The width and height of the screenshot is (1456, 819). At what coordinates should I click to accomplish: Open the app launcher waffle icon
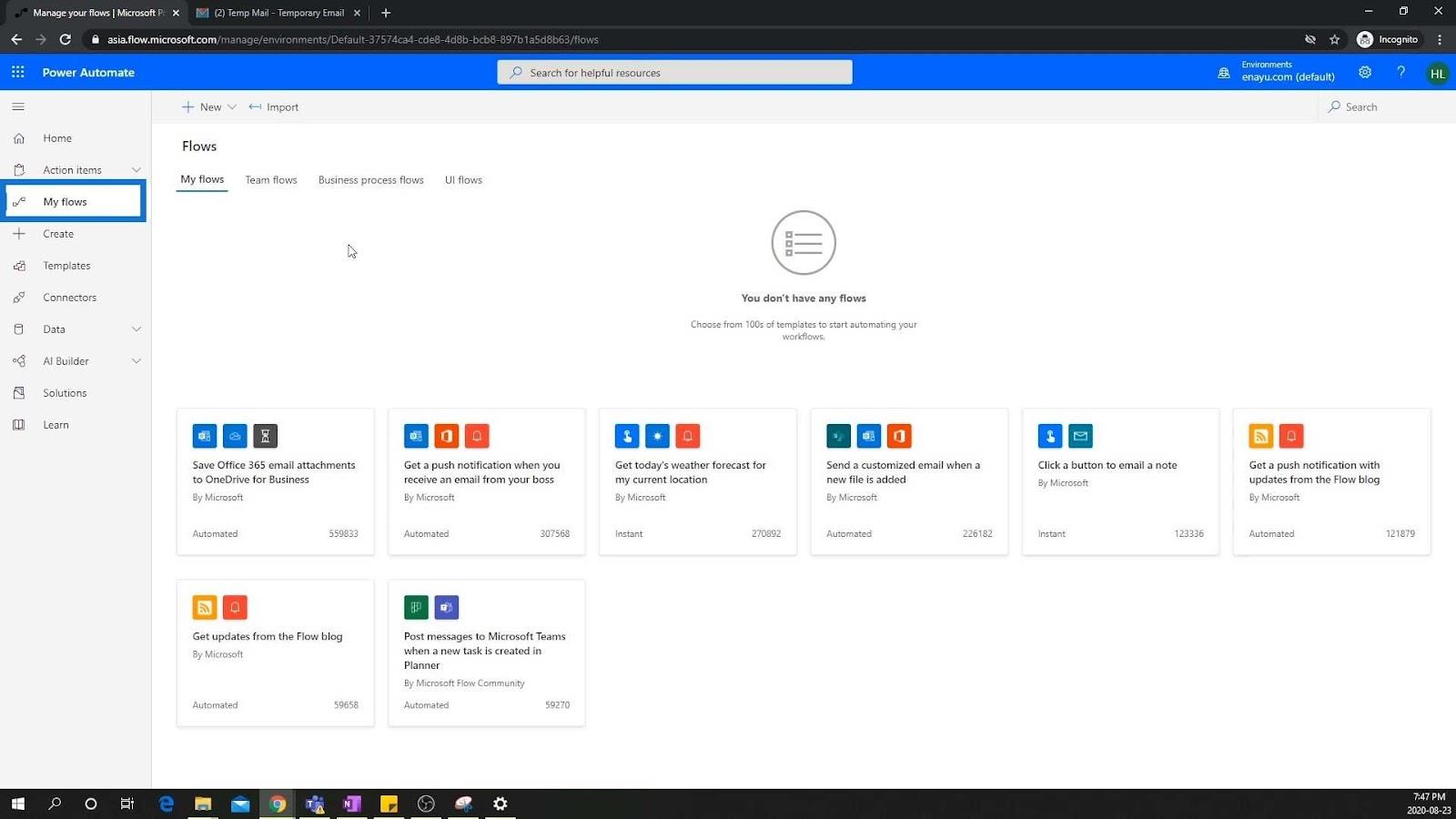[x=18, y=72]
